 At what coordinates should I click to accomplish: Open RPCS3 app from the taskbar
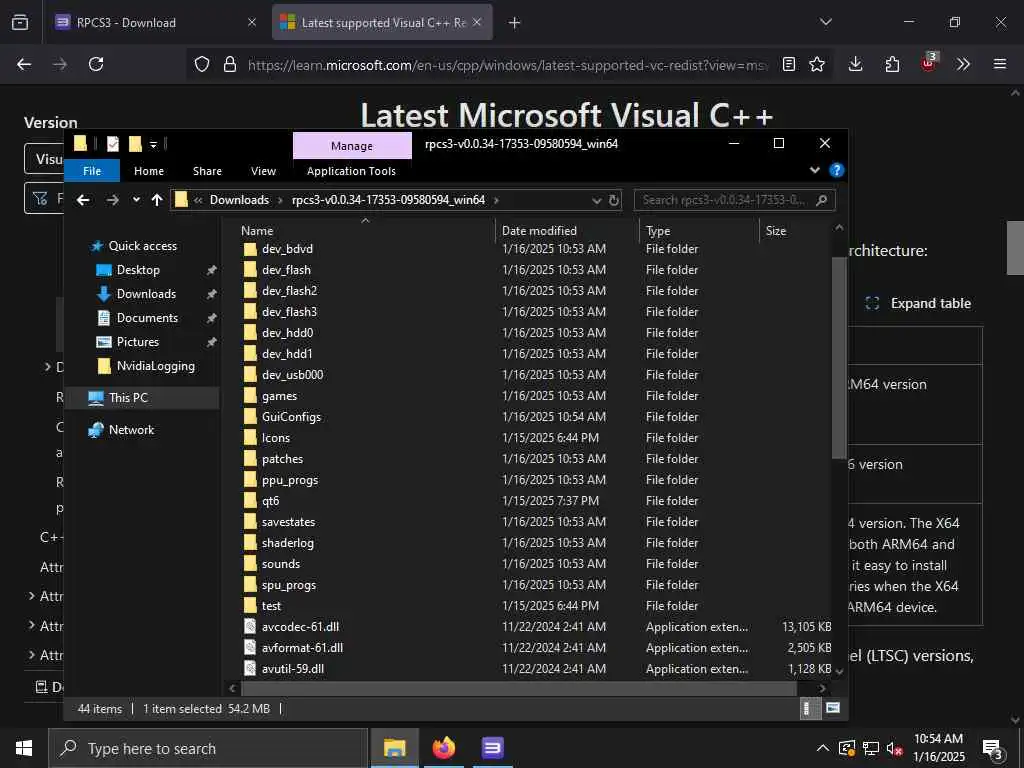tap(492, 748)
